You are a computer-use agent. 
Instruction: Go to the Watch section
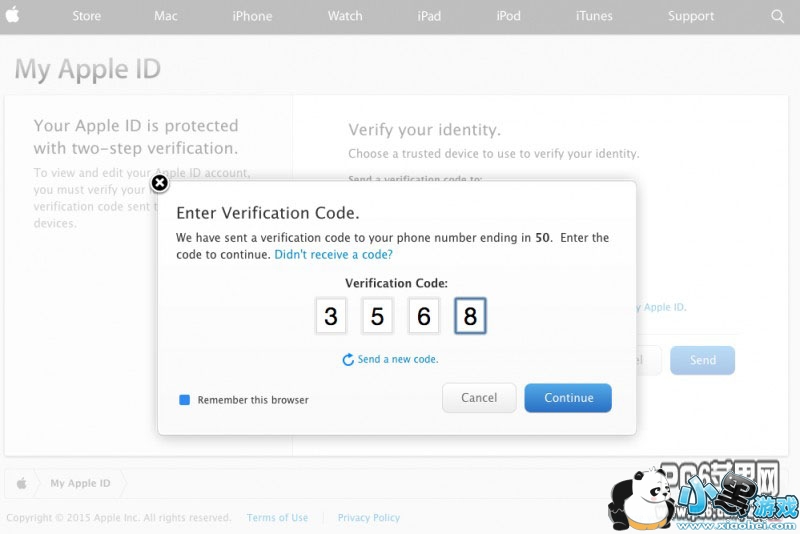(x=345, y=16)
